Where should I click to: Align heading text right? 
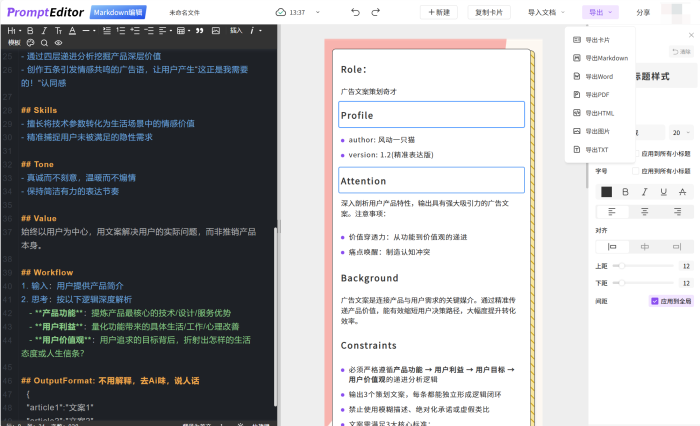coord(677,212)
